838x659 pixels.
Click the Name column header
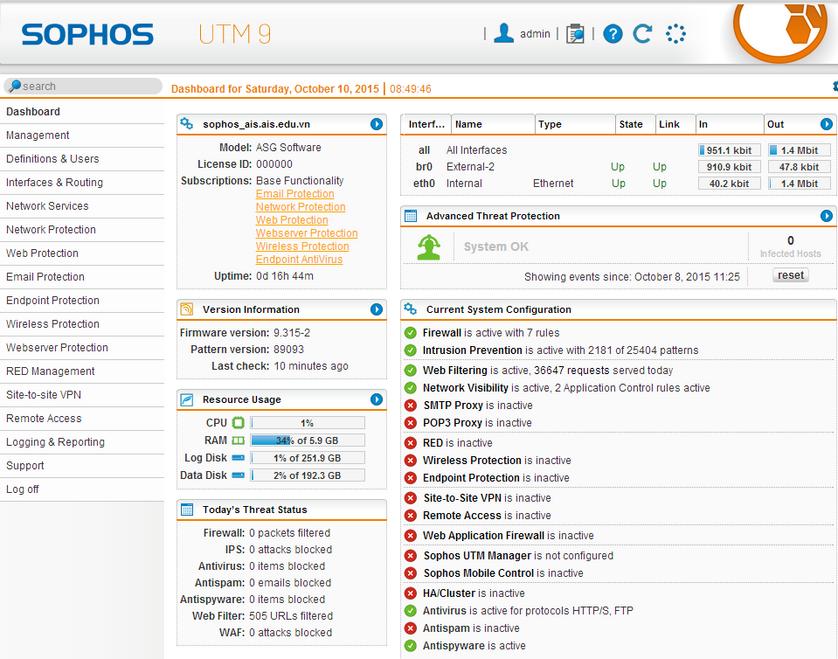[493, 125]
